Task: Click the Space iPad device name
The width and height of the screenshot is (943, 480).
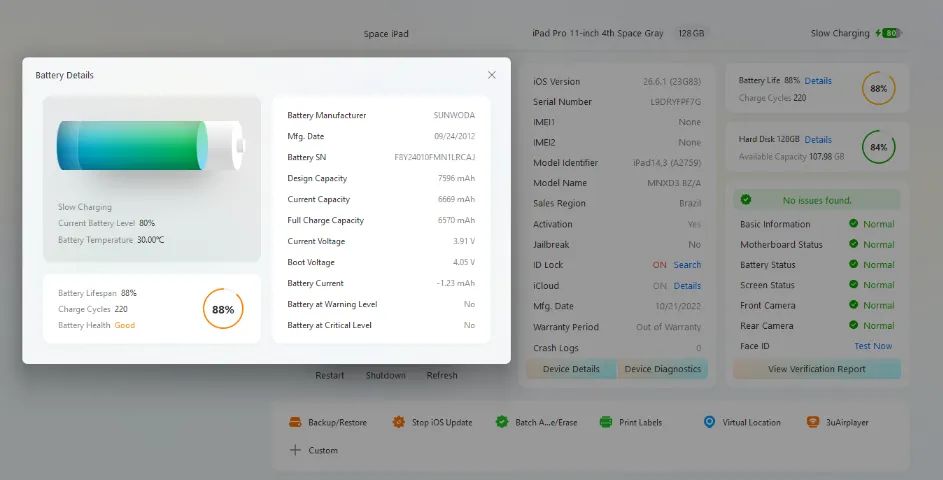Action: 386,34
